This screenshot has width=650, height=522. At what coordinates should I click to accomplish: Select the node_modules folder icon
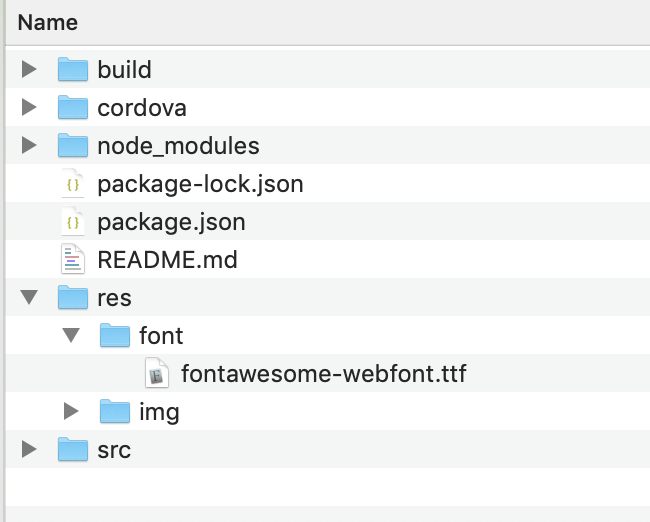point(73,146)
